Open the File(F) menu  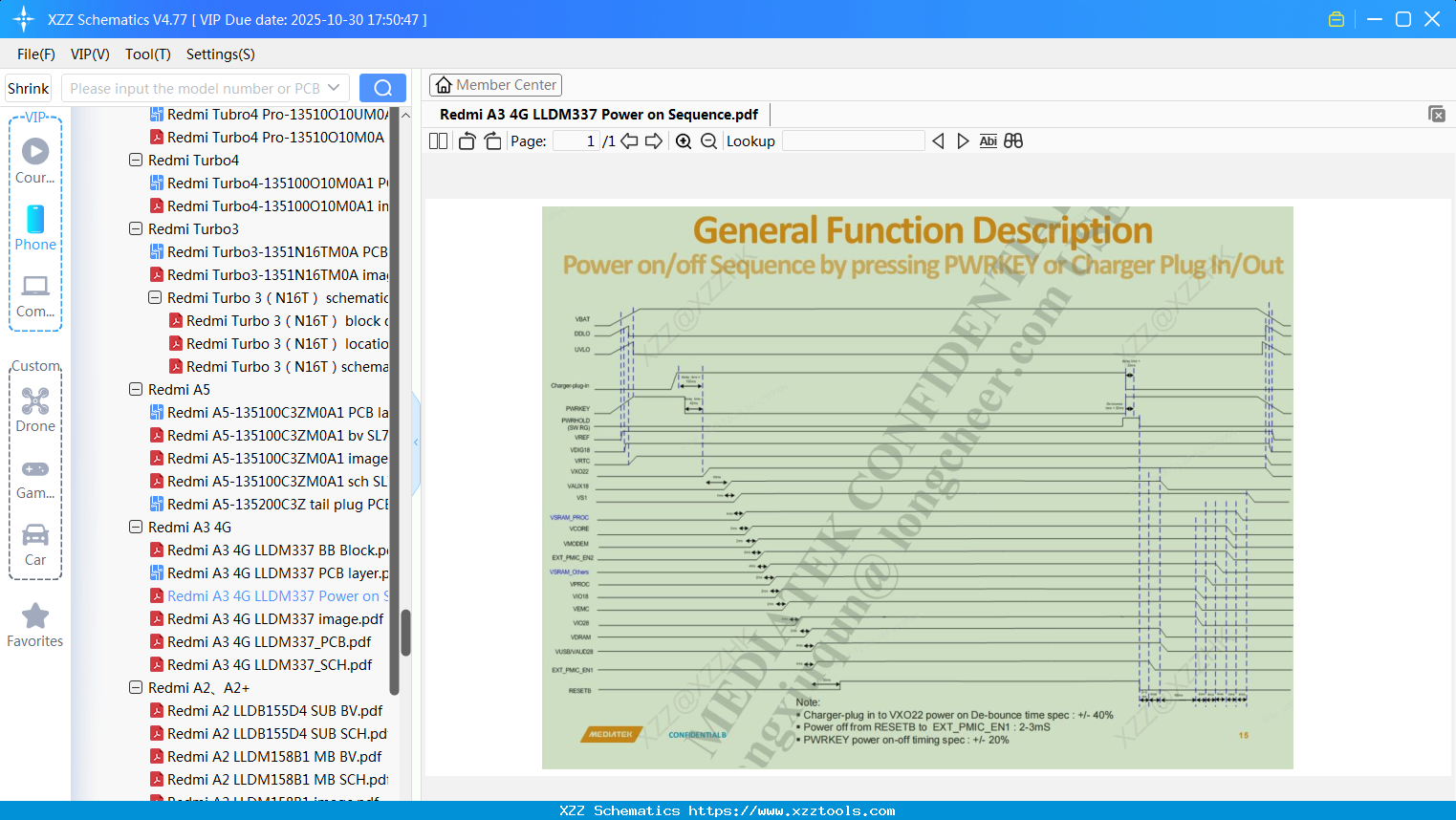point(36,54)
